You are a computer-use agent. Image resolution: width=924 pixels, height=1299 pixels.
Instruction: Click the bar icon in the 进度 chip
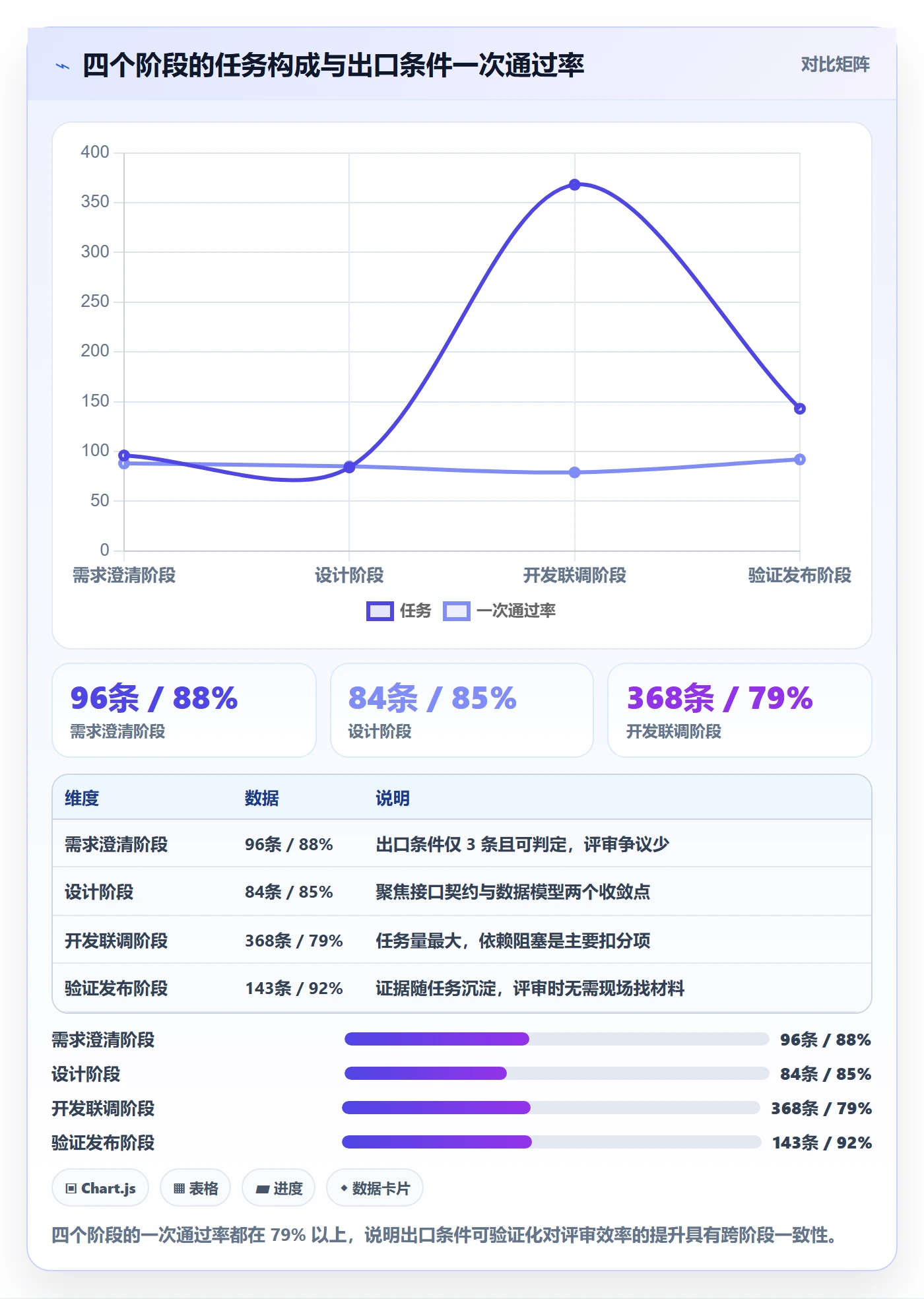pyautogui.click(x=262, y=1189)
